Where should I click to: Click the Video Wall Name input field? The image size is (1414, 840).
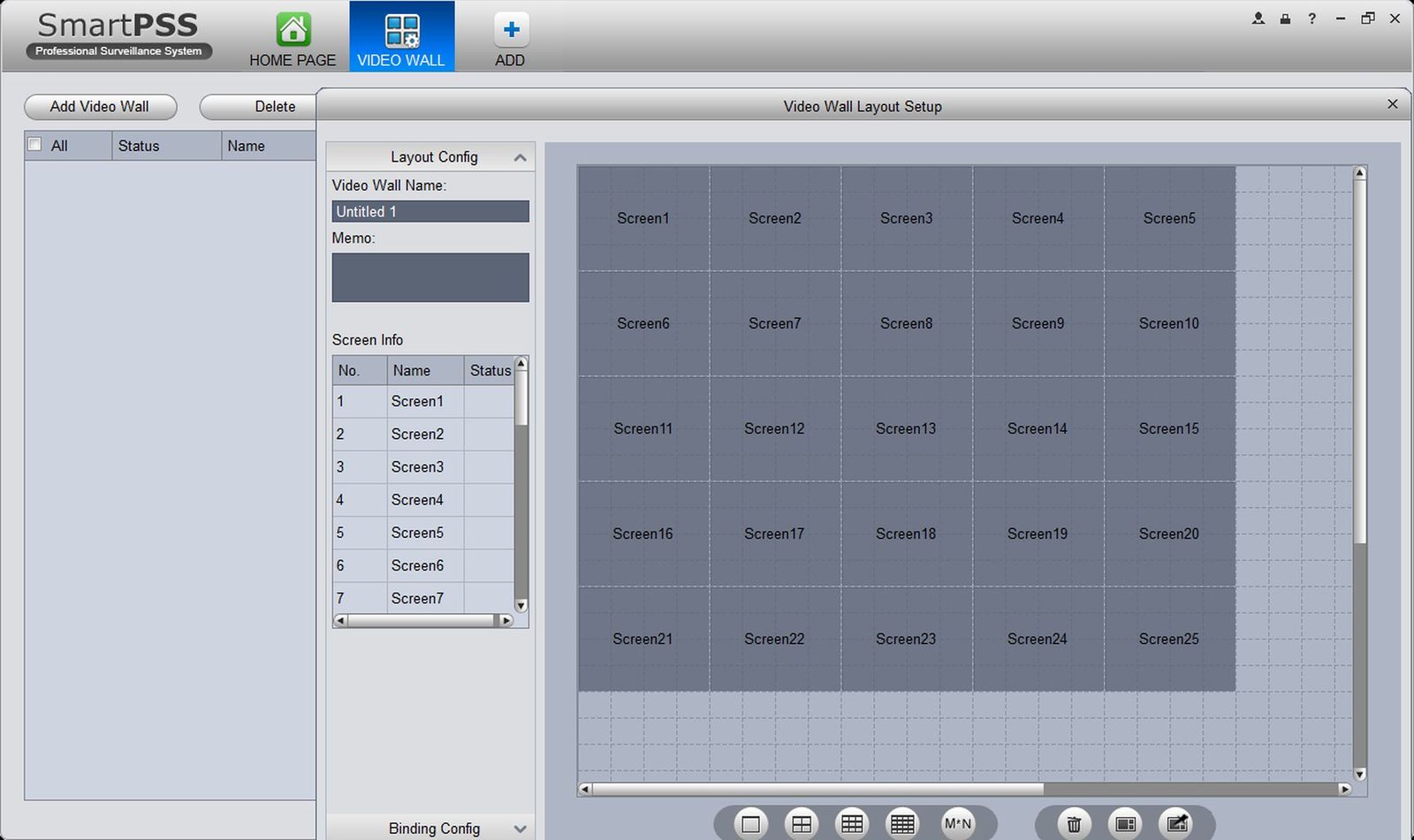(430, 212)
